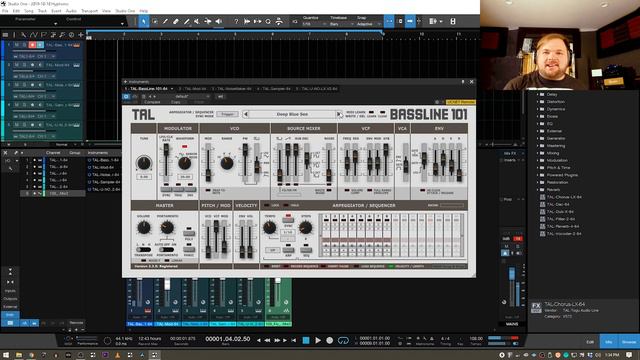The width and height of the screenshot is (640, 360).
Task: Open the Quantize value dropdown
Action: (x=314, y=24)
